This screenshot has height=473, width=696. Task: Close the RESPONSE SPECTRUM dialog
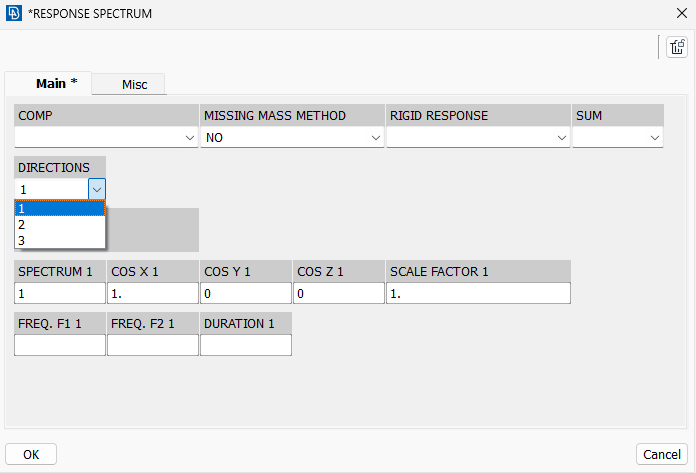(682, 13)
